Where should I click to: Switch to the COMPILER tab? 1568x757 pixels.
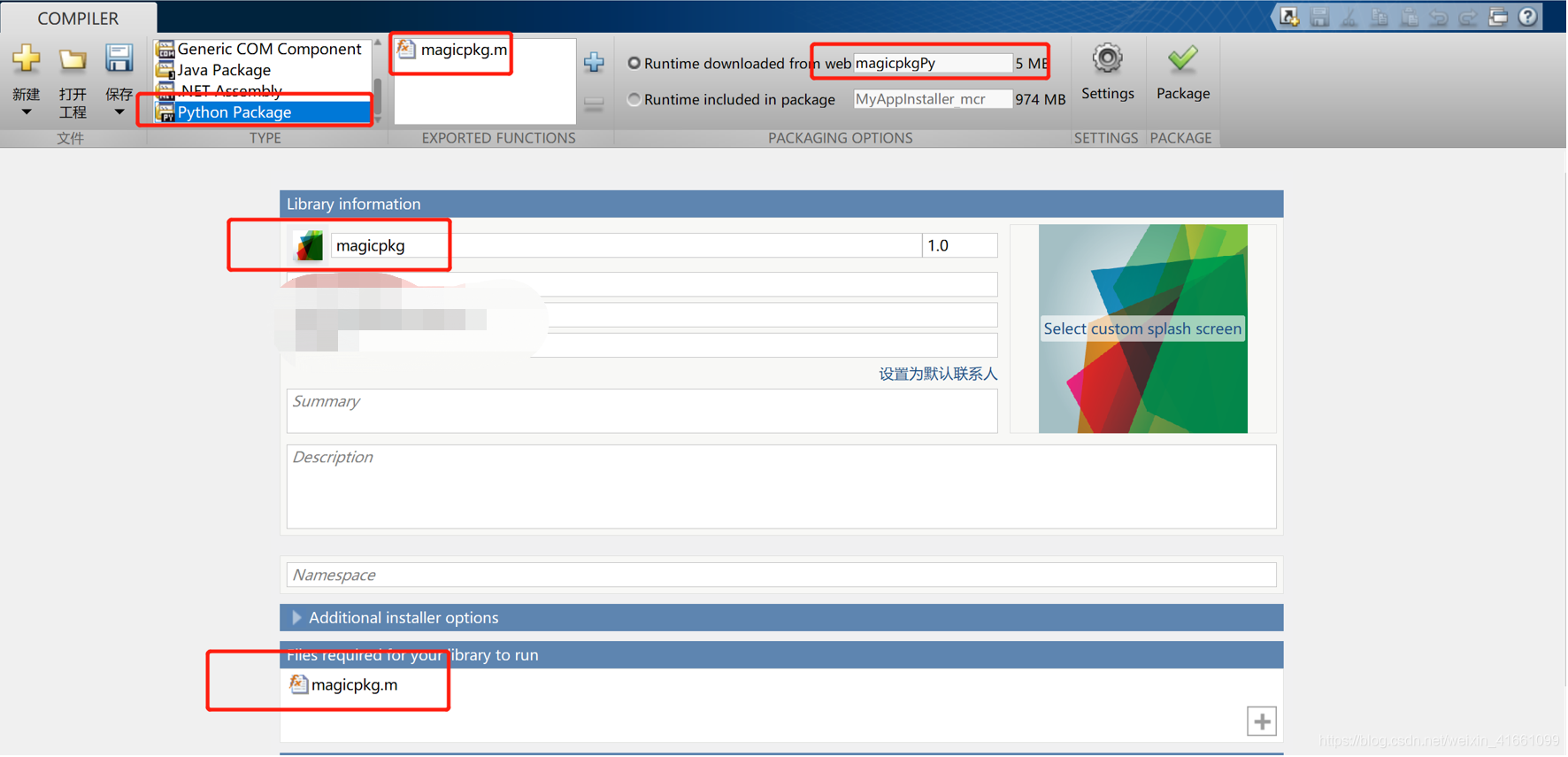[78, 18]
